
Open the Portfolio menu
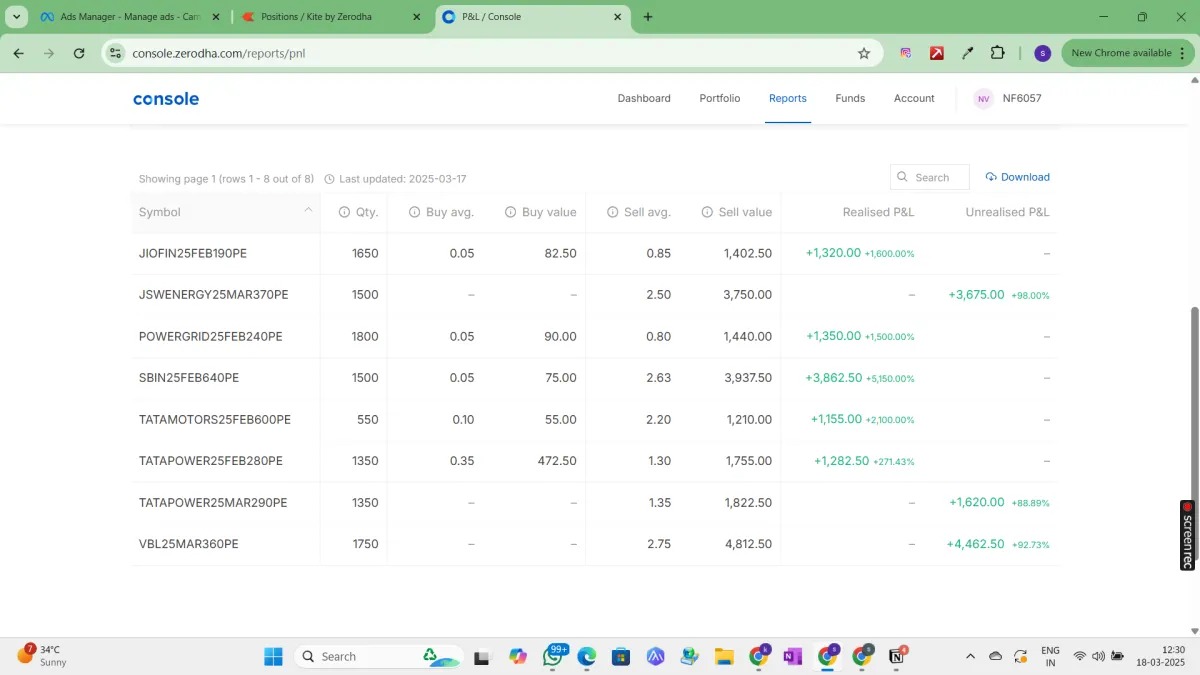pos(720,98)
